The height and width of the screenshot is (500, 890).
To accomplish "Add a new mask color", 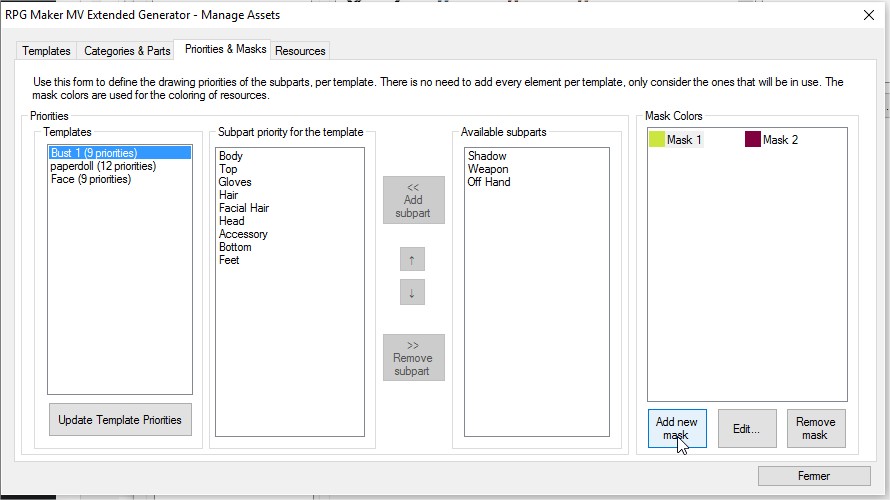I will click(x=677, y=428).
